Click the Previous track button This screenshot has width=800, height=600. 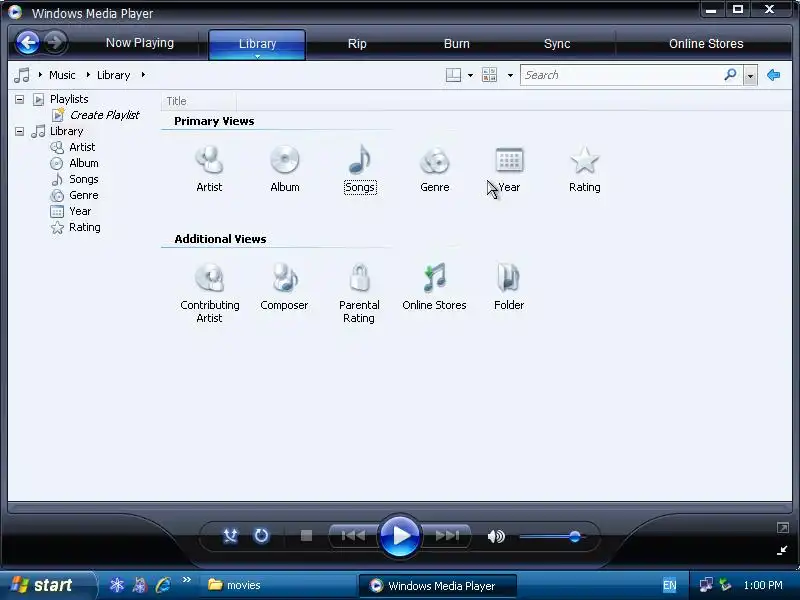(x=353, y=536)
